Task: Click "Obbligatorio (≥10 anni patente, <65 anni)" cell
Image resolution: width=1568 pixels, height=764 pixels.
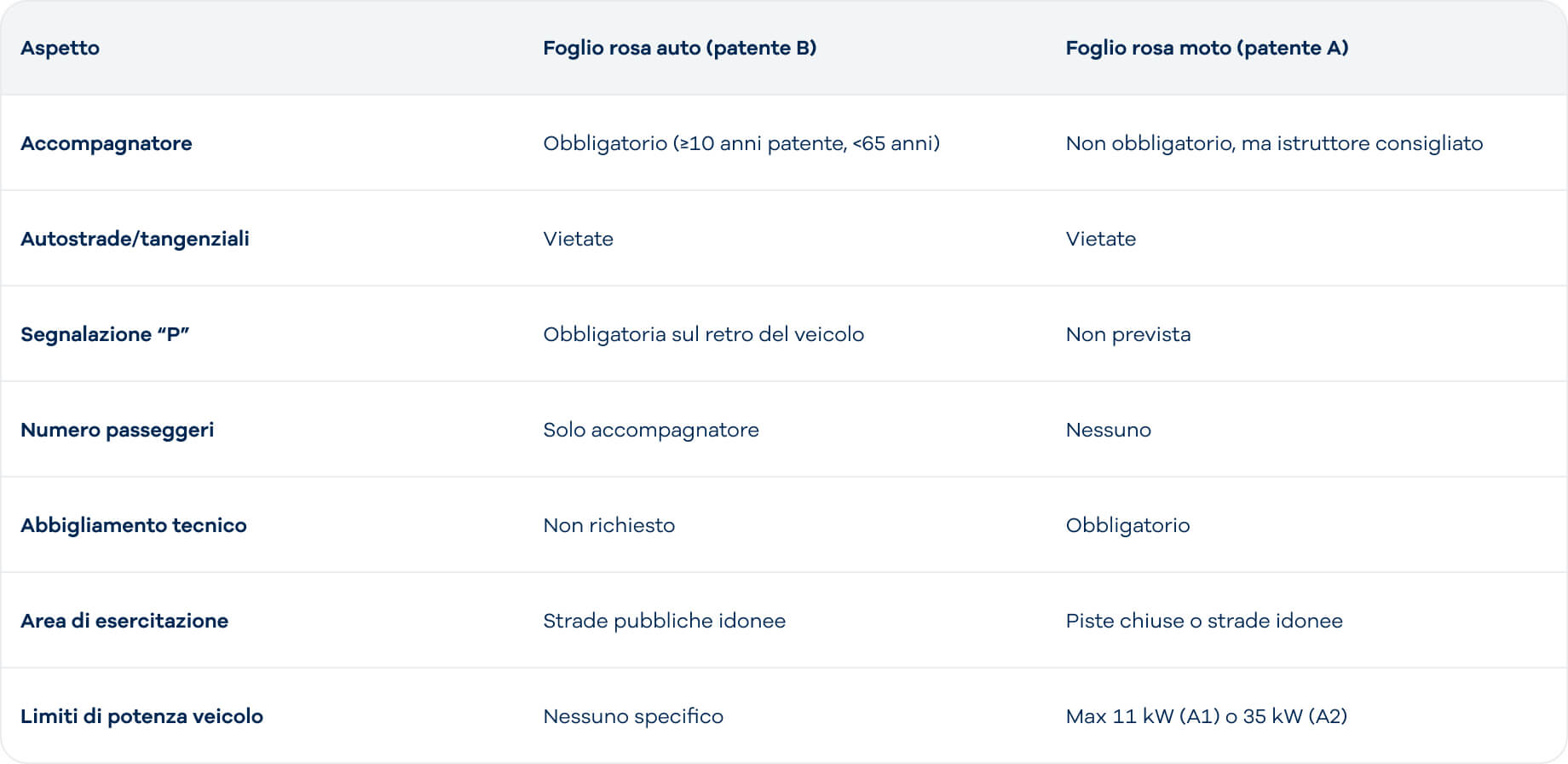Action: (741, 143)
